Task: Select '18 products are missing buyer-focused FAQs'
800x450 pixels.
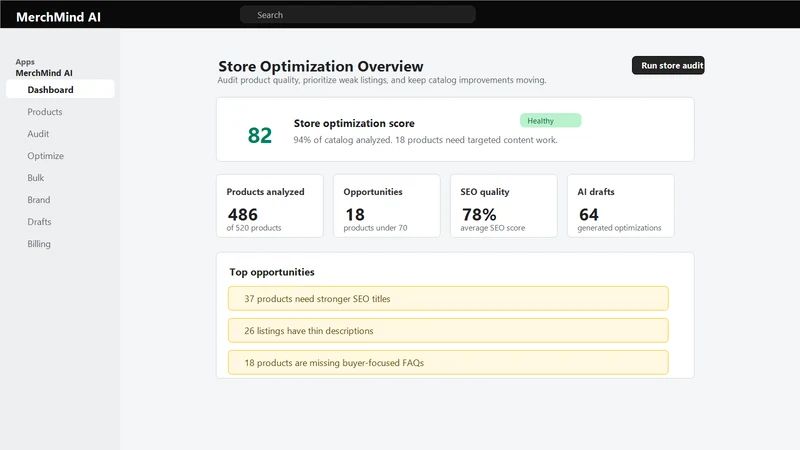Action: tap(448, 363)
